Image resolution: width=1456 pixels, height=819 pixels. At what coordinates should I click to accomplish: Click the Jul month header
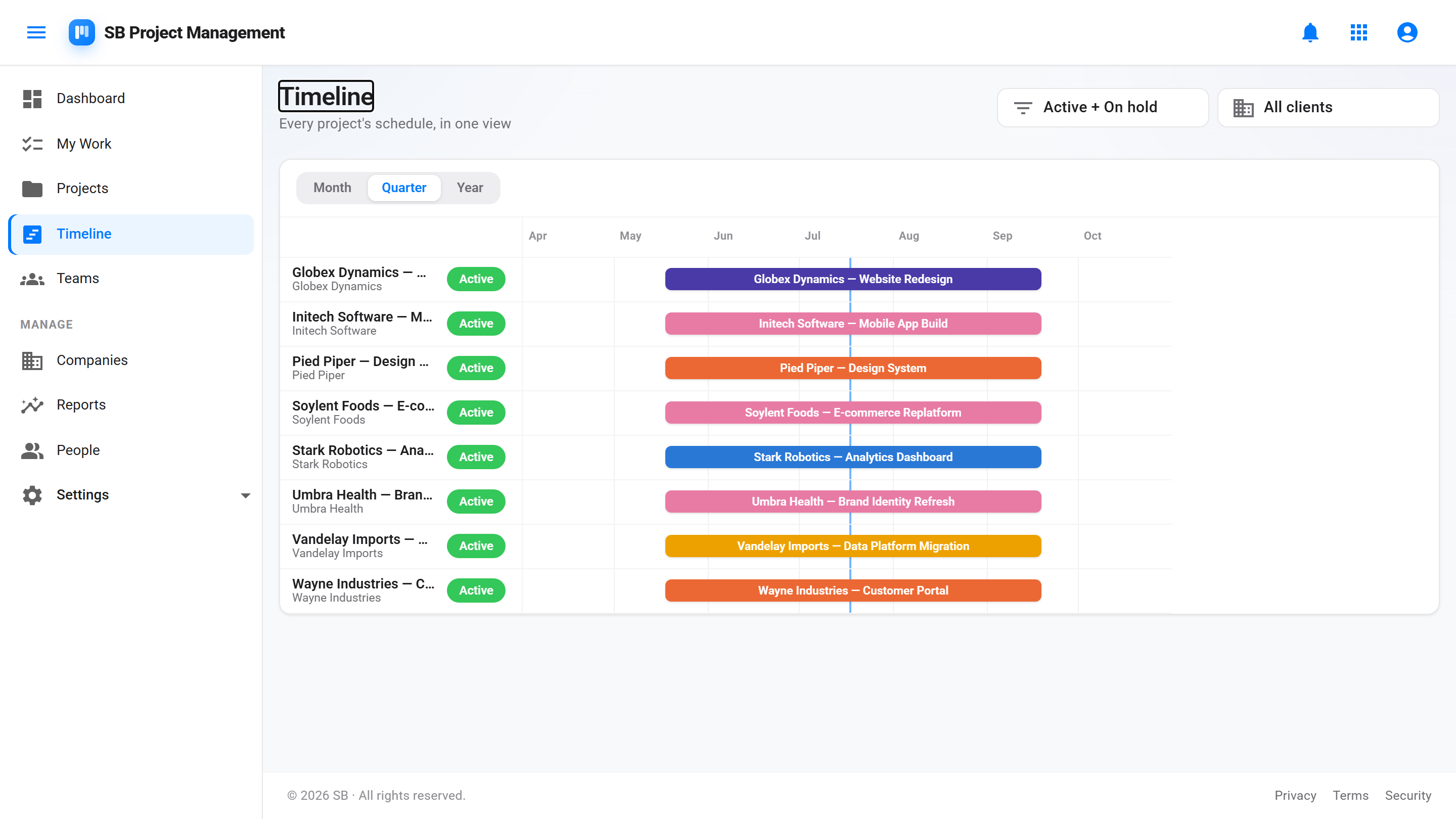(x=812, y=236)
